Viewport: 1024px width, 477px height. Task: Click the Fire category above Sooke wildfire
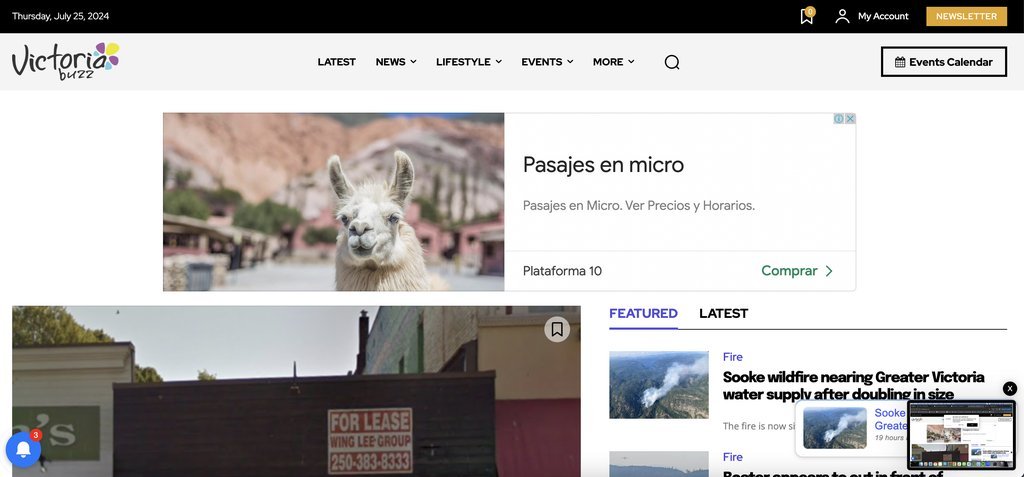733,357
